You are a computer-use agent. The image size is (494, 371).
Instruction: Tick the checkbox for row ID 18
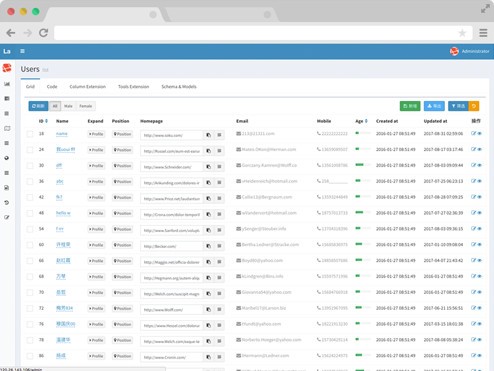[x=30, y=134]
